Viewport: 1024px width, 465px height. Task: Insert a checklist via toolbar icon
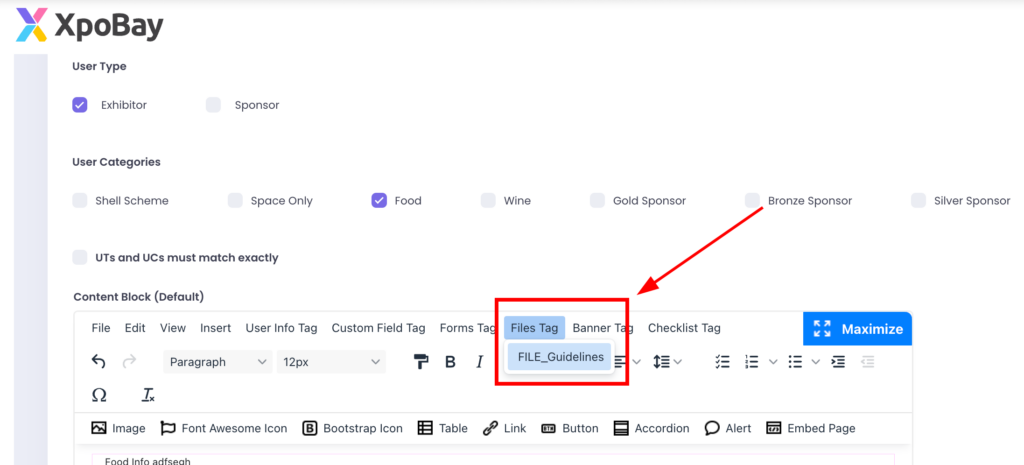[722, 362]
